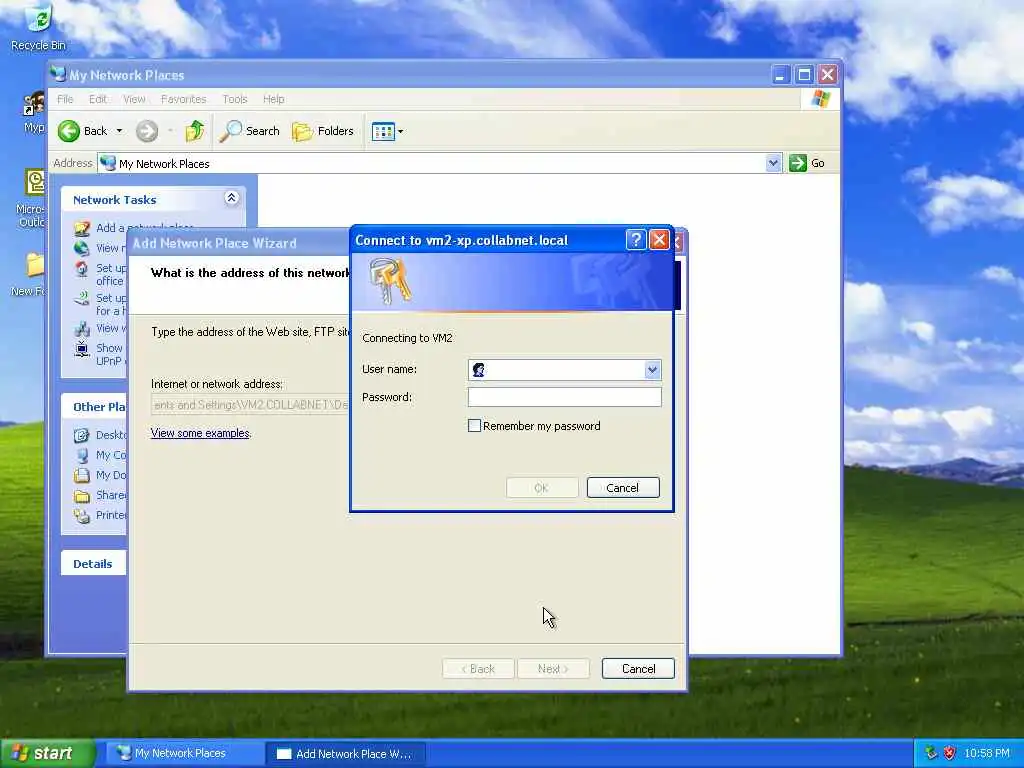
Task: Click the Printers and Faxes icon
Action: tap(82, 516)
